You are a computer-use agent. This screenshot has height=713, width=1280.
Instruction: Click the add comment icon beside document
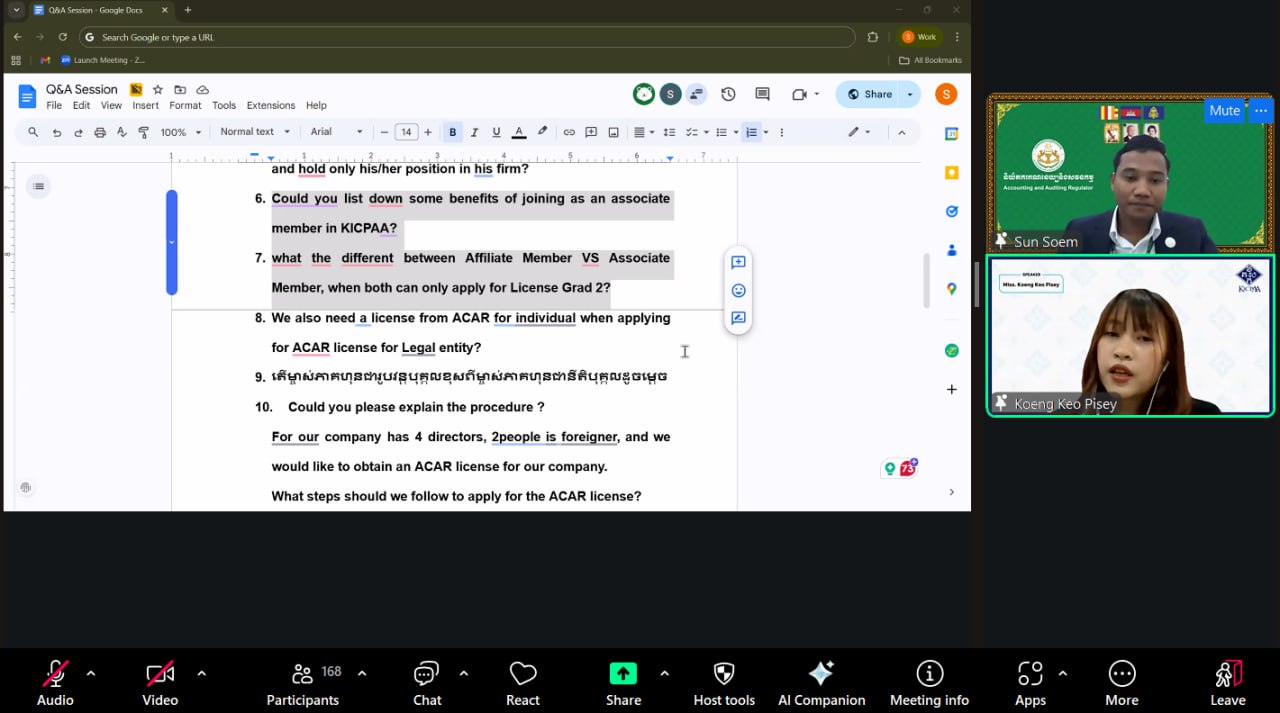point(738,262)
